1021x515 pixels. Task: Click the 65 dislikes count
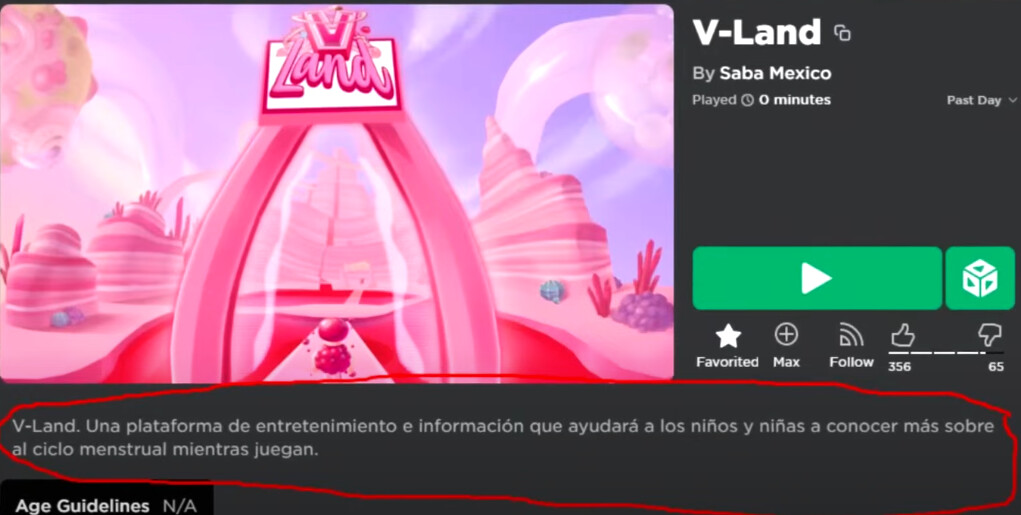(x=996, y=367)
